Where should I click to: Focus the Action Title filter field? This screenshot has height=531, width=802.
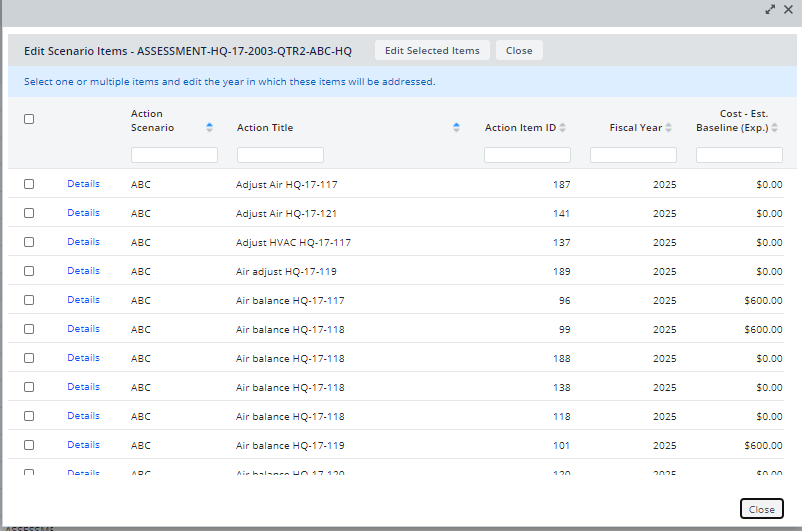[280, 155]
